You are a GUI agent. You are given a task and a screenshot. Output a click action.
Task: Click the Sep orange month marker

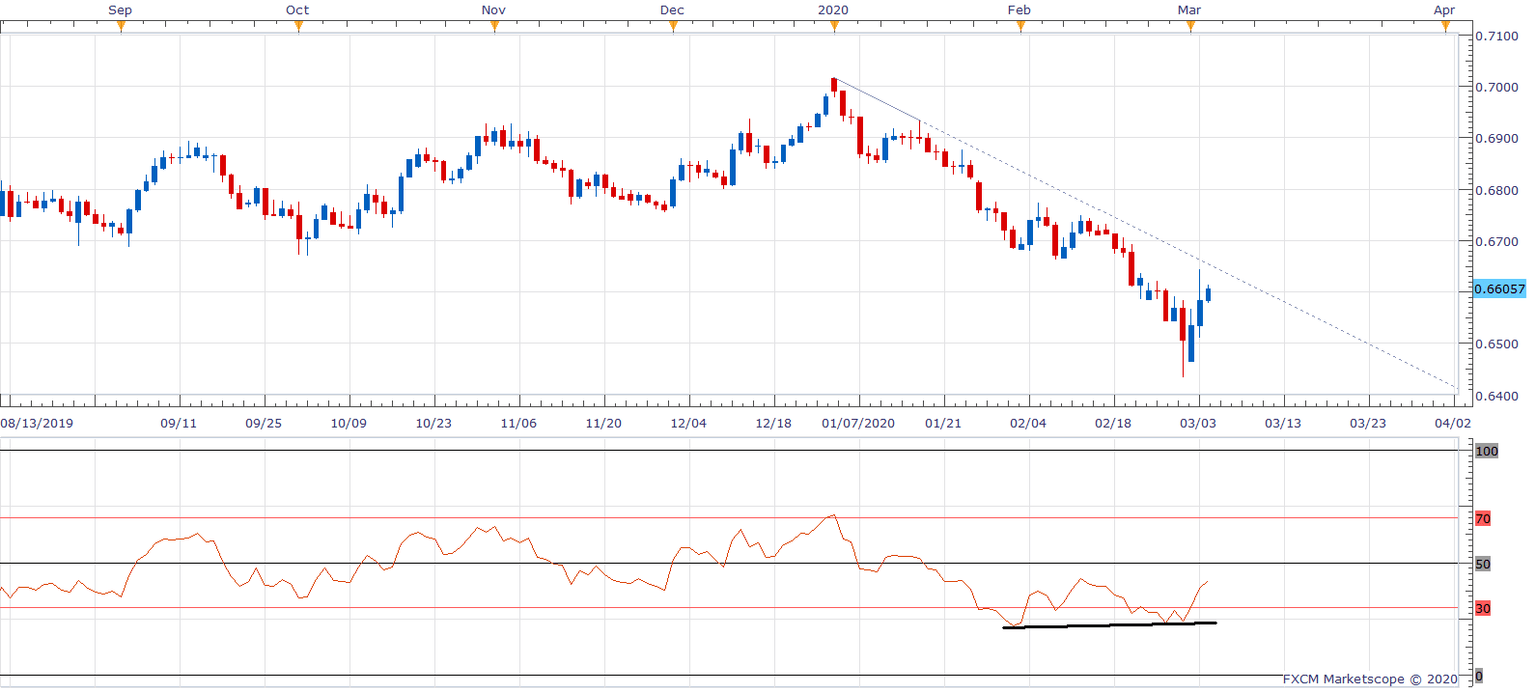[x=120, y=27]
